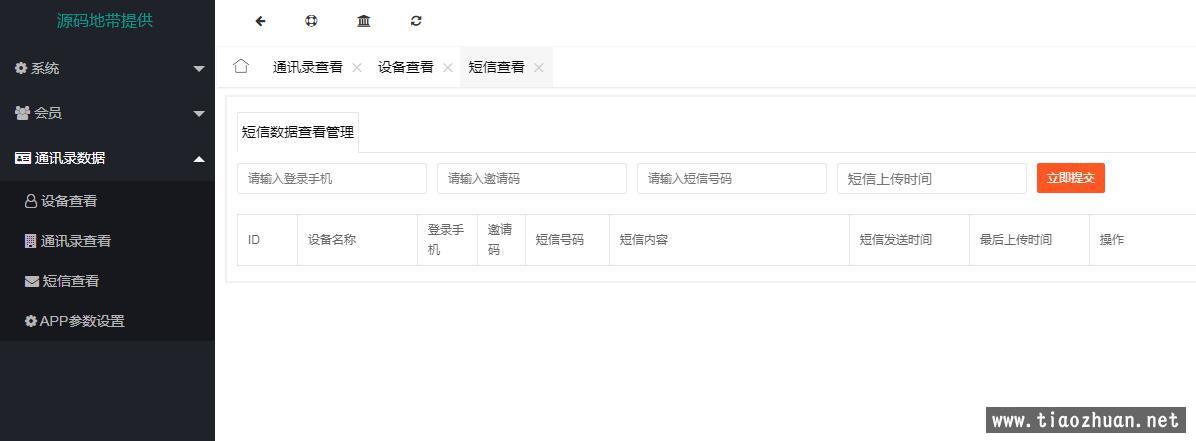Switch to the 通讯录查看 tab
Screen dimensions: 1196x441
coord(307,67)
